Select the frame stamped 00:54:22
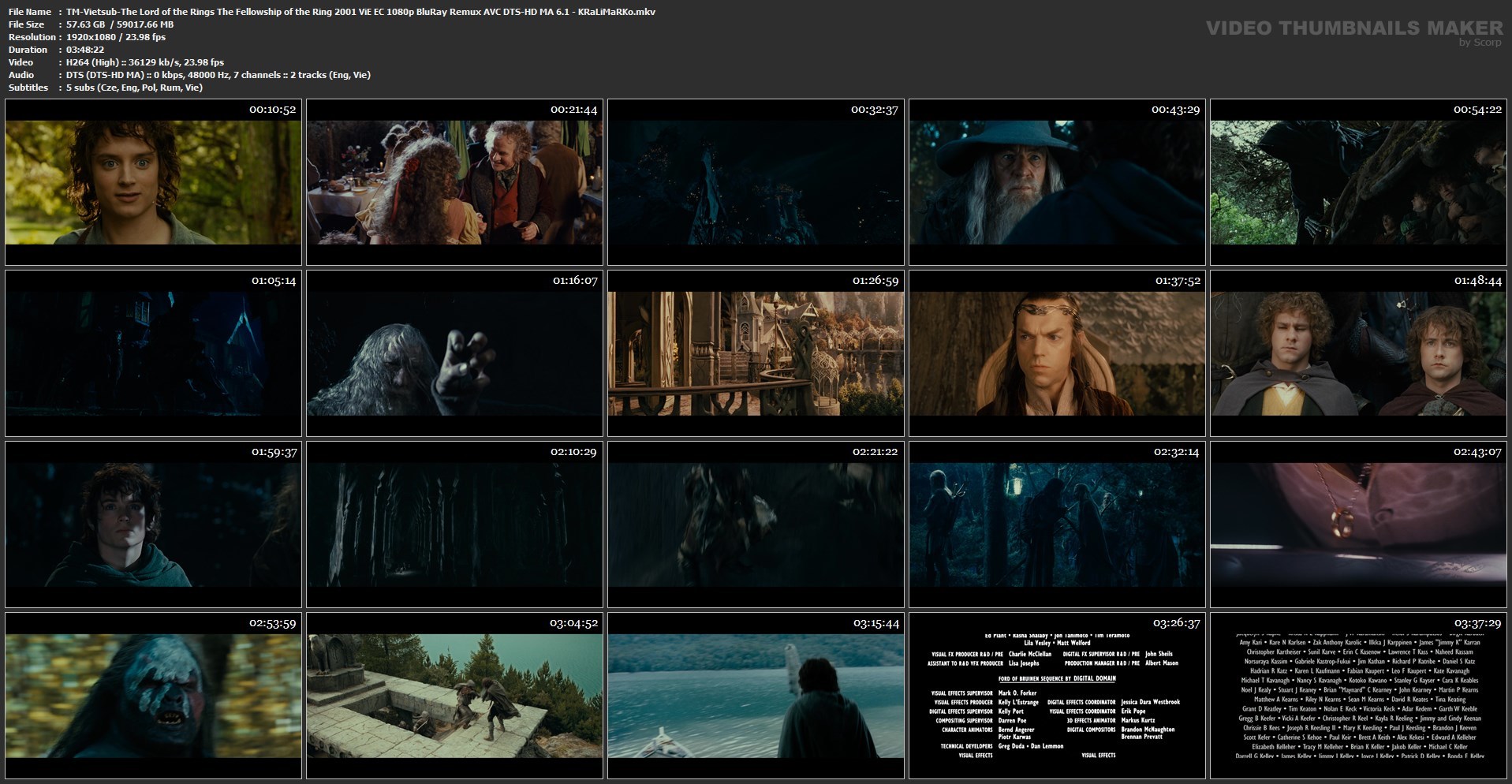Image resolution: width=1512 pixels, height=784 pixels. 1358,182
